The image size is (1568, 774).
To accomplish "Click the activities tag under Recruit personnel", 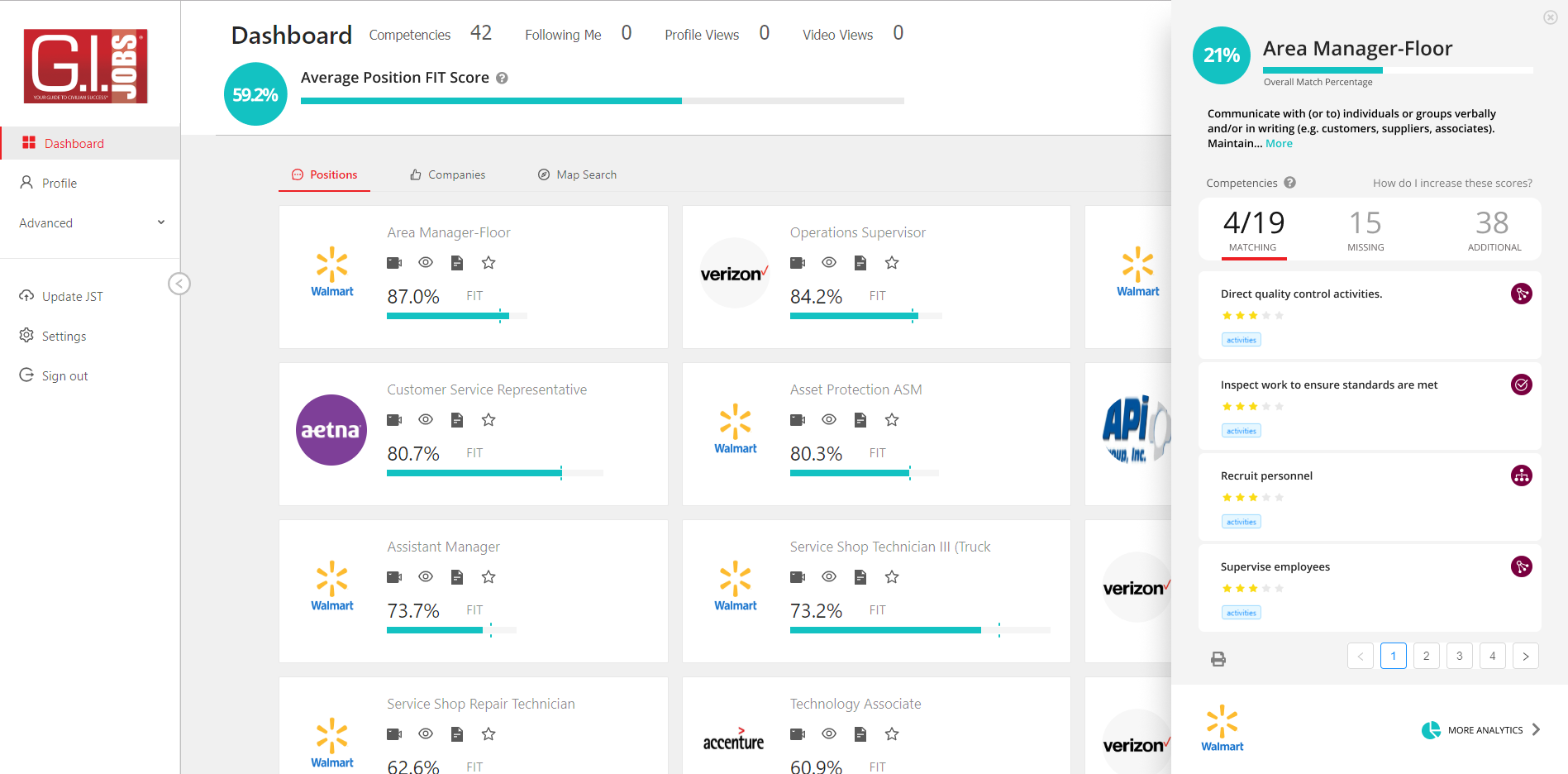I will pos(1242,522).
